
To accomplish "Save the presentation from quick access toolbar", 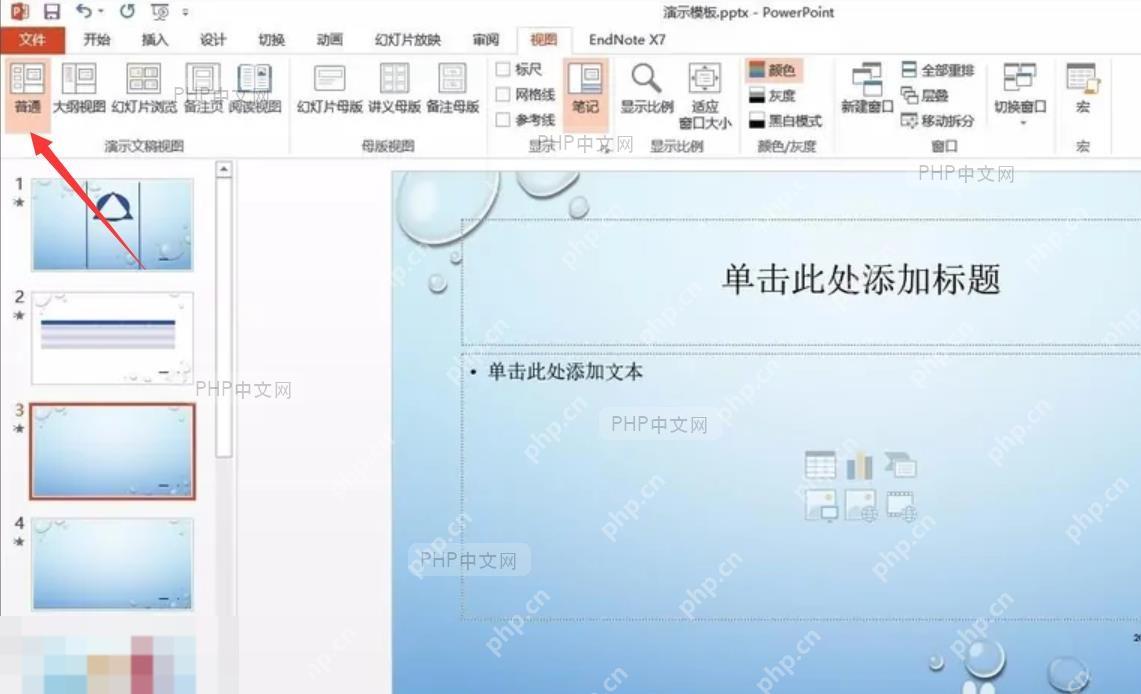I will pos(52,12).
